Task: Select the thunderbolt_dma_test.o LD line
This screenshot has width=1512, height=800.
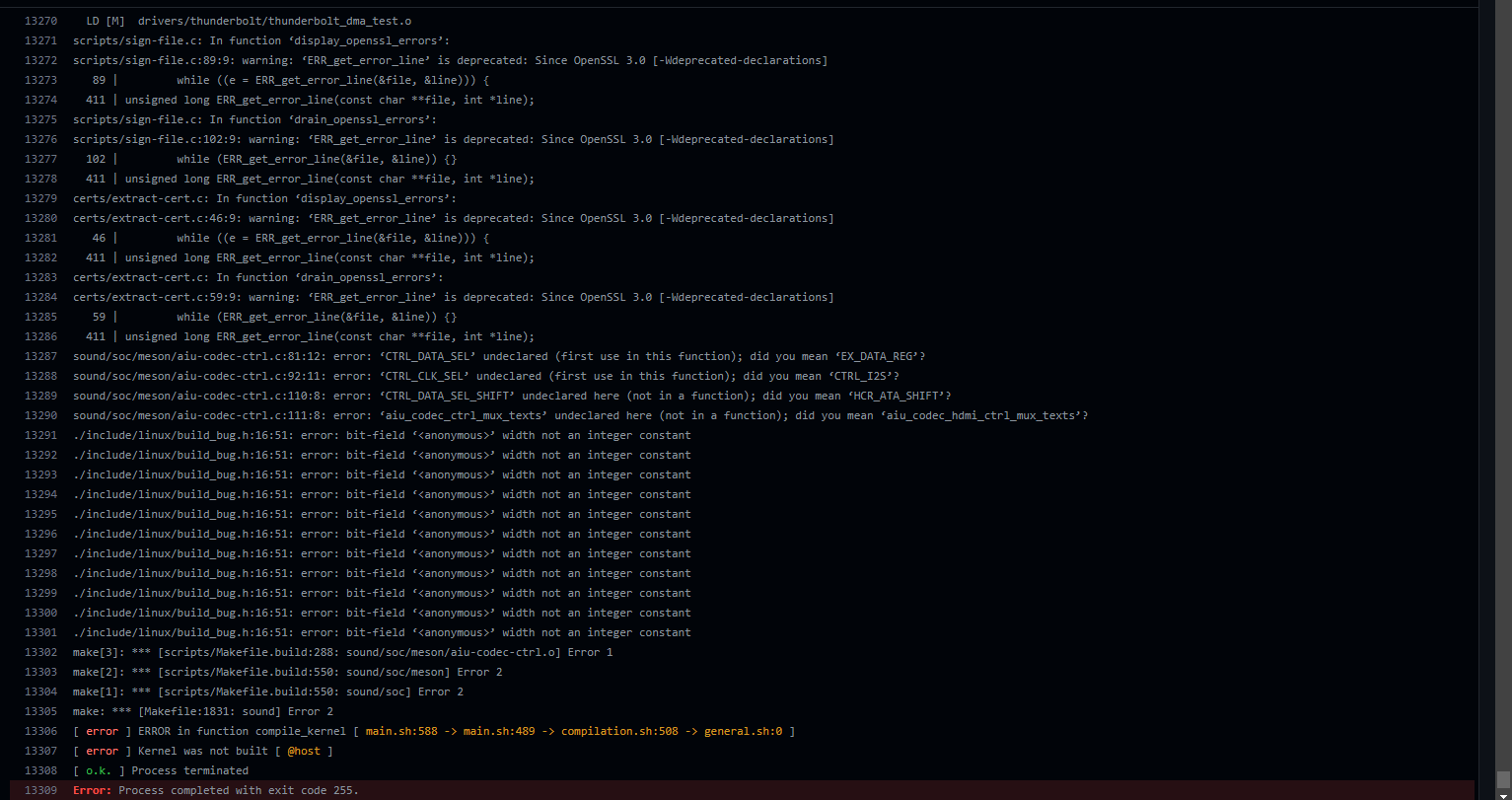Action: 247,20
